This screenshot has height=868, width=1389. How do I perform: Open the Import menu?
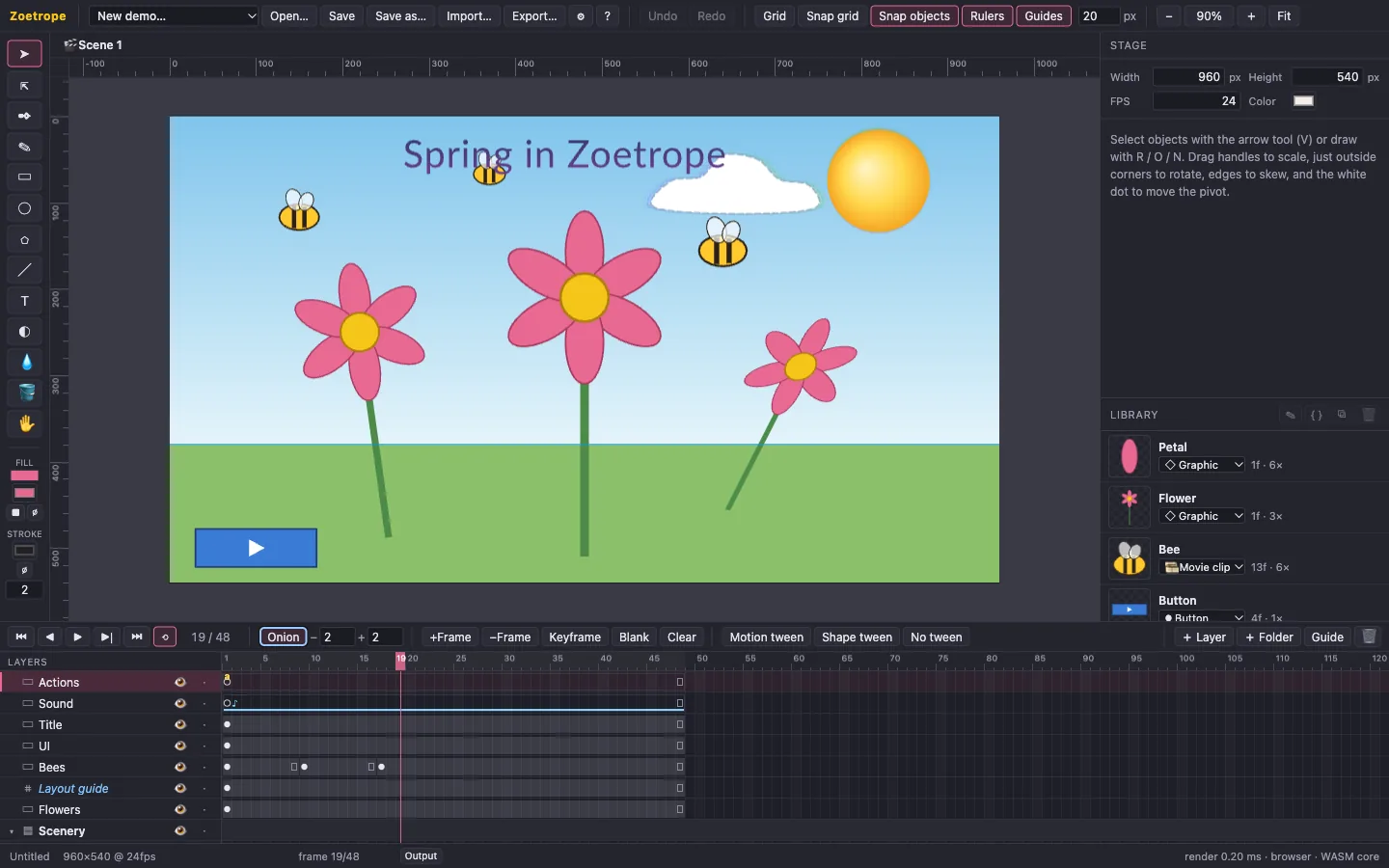click(x=469, y=16)
